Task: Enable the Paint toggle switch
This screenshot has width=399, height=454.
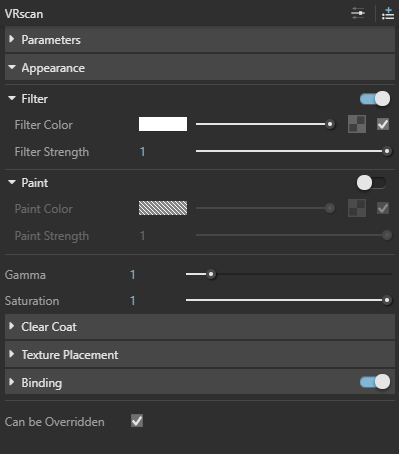Action: [x=371, y=183]
